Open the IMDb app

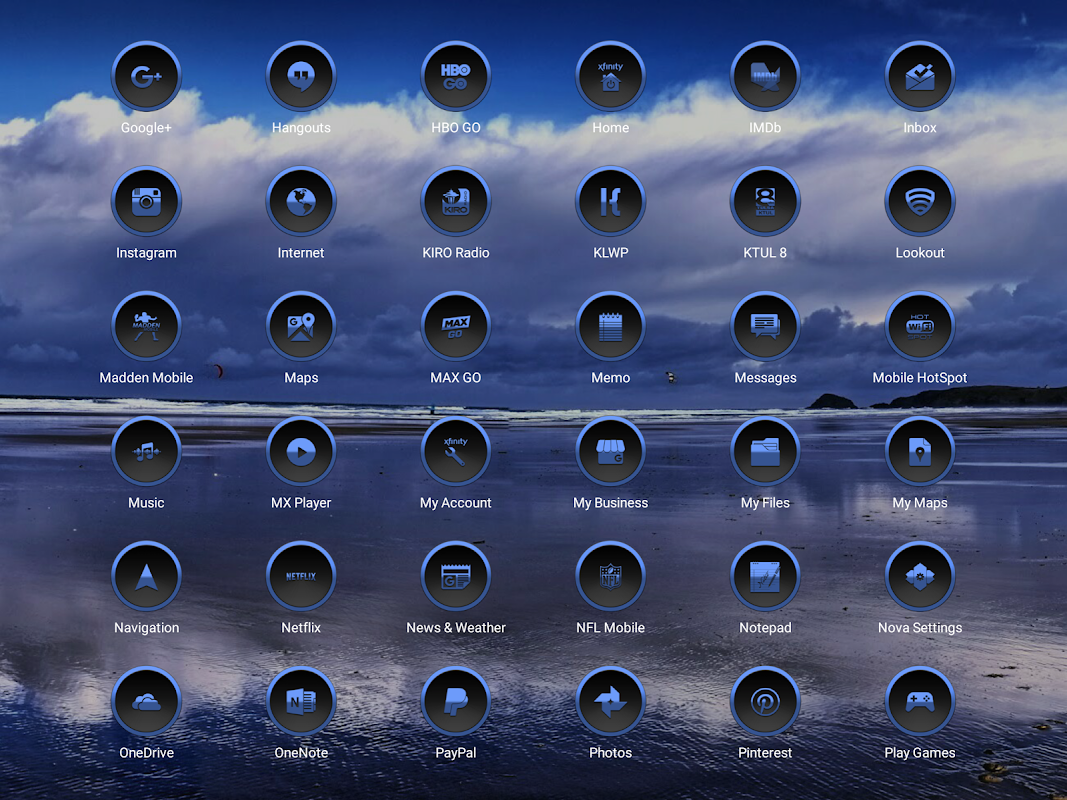pos(765,76)
